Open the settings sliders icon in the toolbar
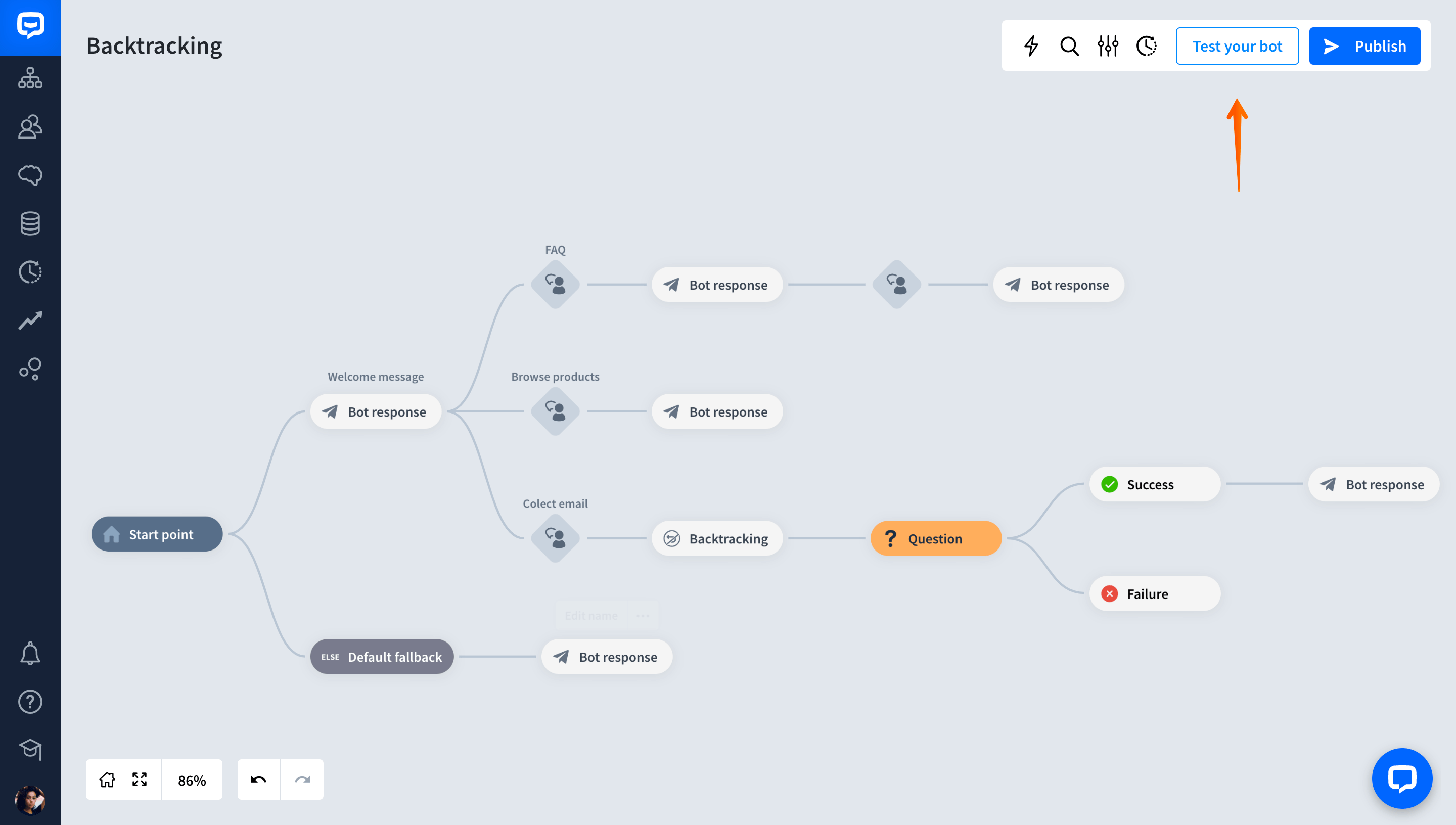 click(x=1108, y=46)
